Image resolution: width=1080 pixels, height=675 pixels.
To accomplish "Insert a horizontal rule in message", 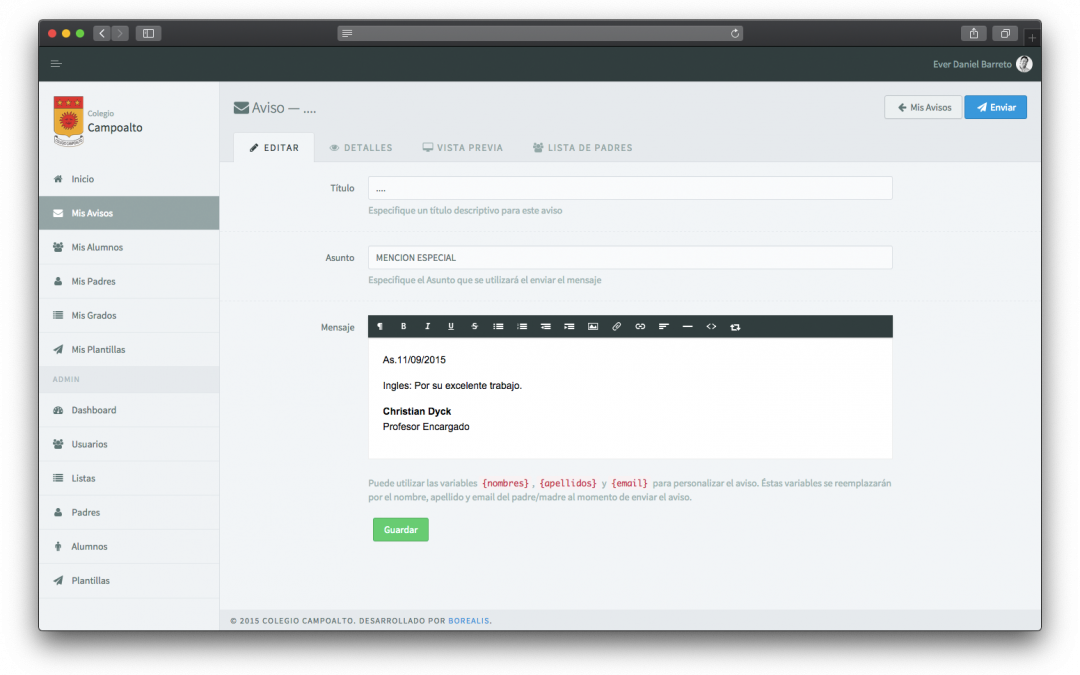I will (x=687, y=327).
